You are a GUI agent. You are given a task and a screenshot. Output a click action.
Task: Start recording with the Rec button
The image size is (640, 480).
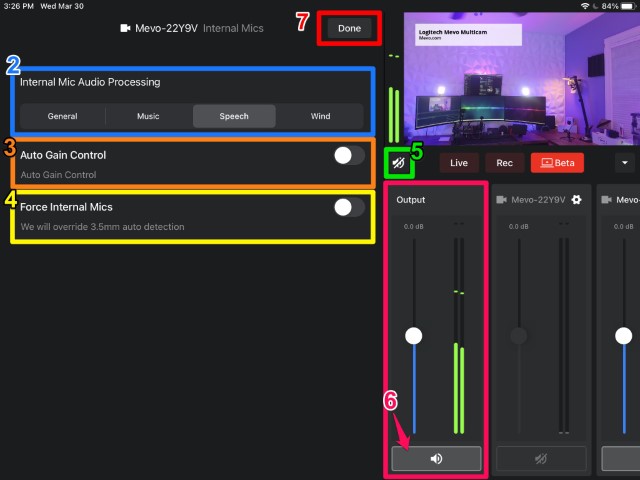click(505, 162)
